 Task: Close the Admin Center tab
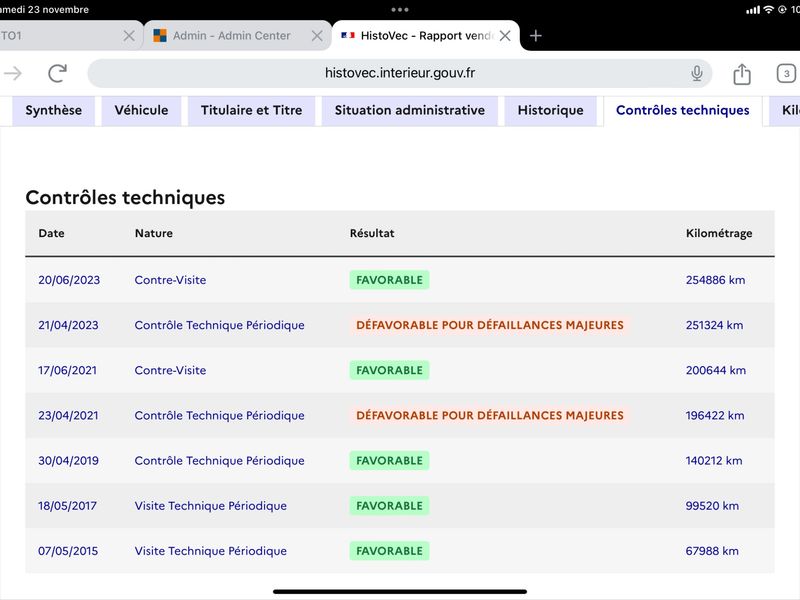coord(317,36)
